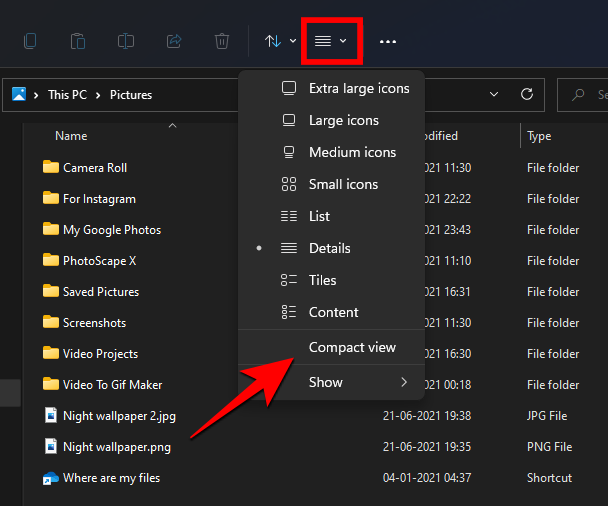Open the Sort options button
This screenshot has height=506, width=608.
(x=279, y=41)
